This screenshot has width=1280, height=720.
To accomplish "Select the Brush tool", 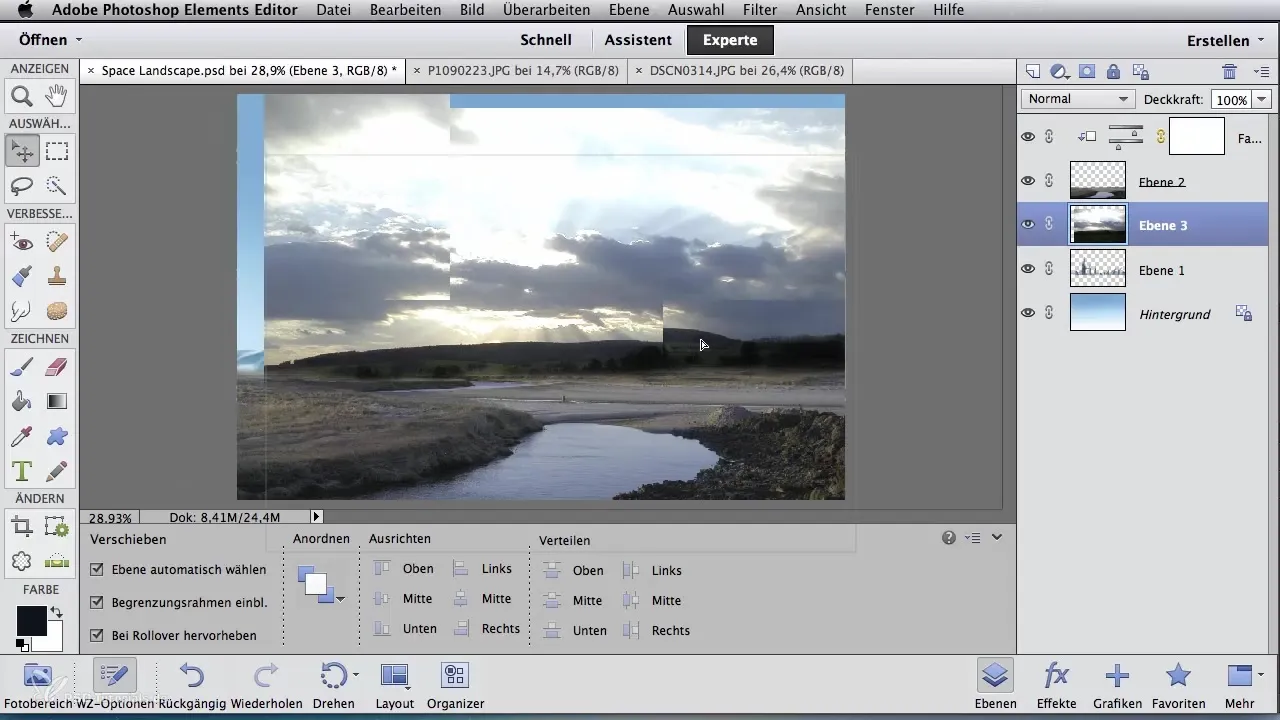I will (x=22, y=368).
